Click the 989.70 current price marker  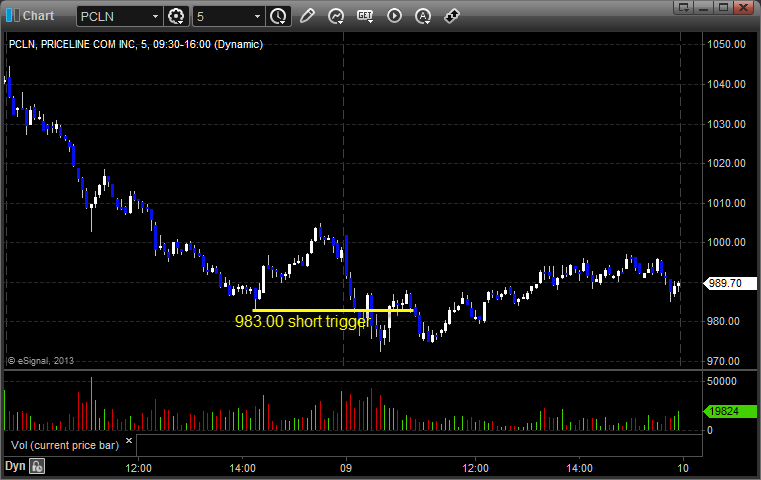click(730, 283)
